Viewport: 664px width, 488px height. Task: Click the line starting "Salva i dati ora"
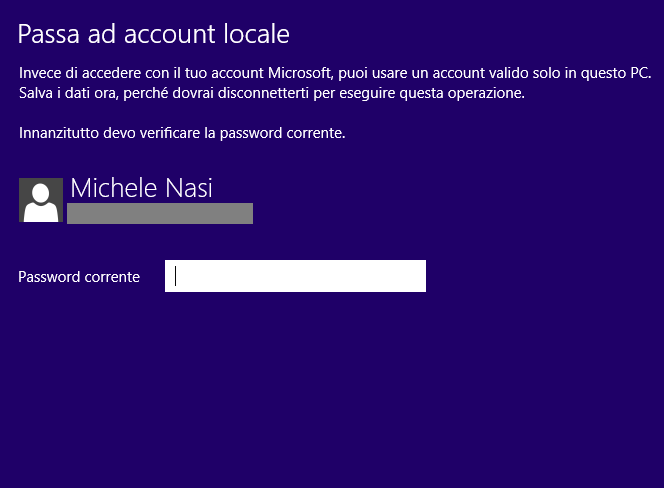(271, 93)
